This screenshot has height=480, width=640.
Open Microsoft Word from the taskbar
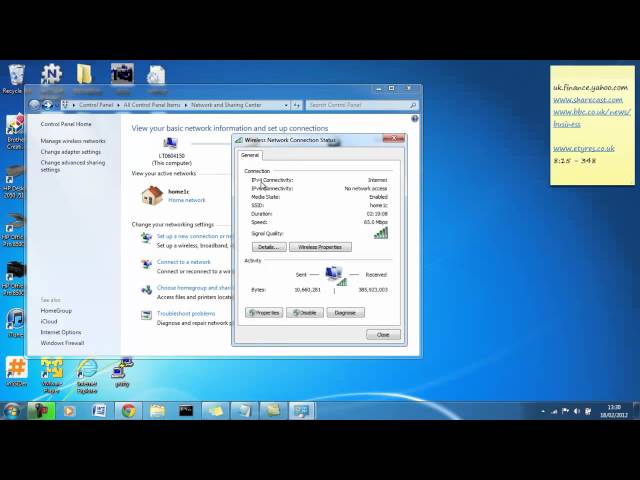(x=99, y=411)
